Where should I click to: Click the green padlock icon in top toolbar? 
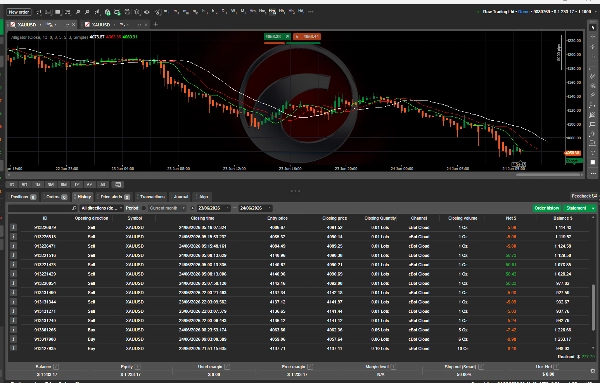pyautogui.click(x=108, y=12)
